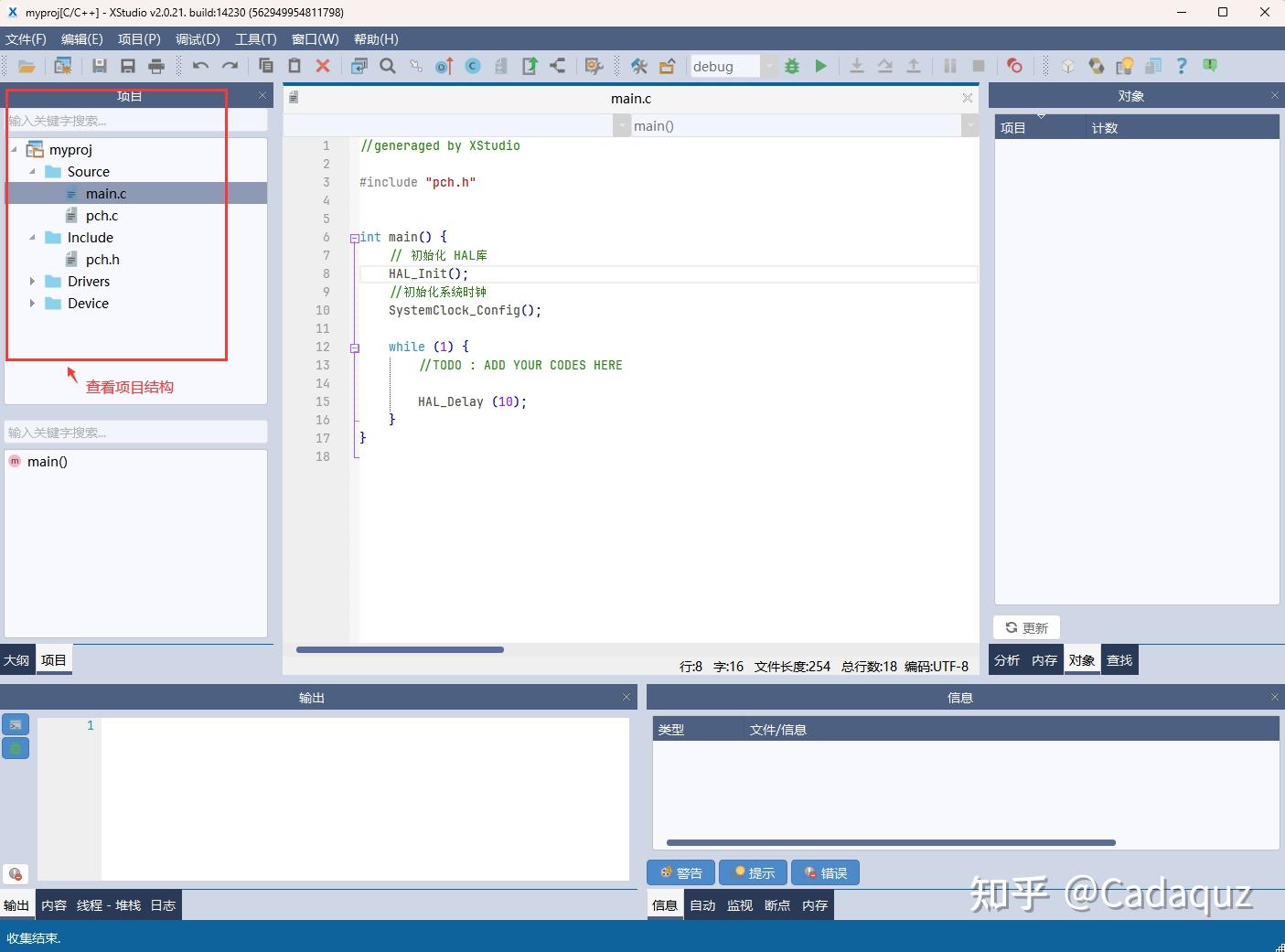Click the green arrow export icon
Image resolution: width=1285 pixels, height=952 pixels.
[x=530, y=66]
